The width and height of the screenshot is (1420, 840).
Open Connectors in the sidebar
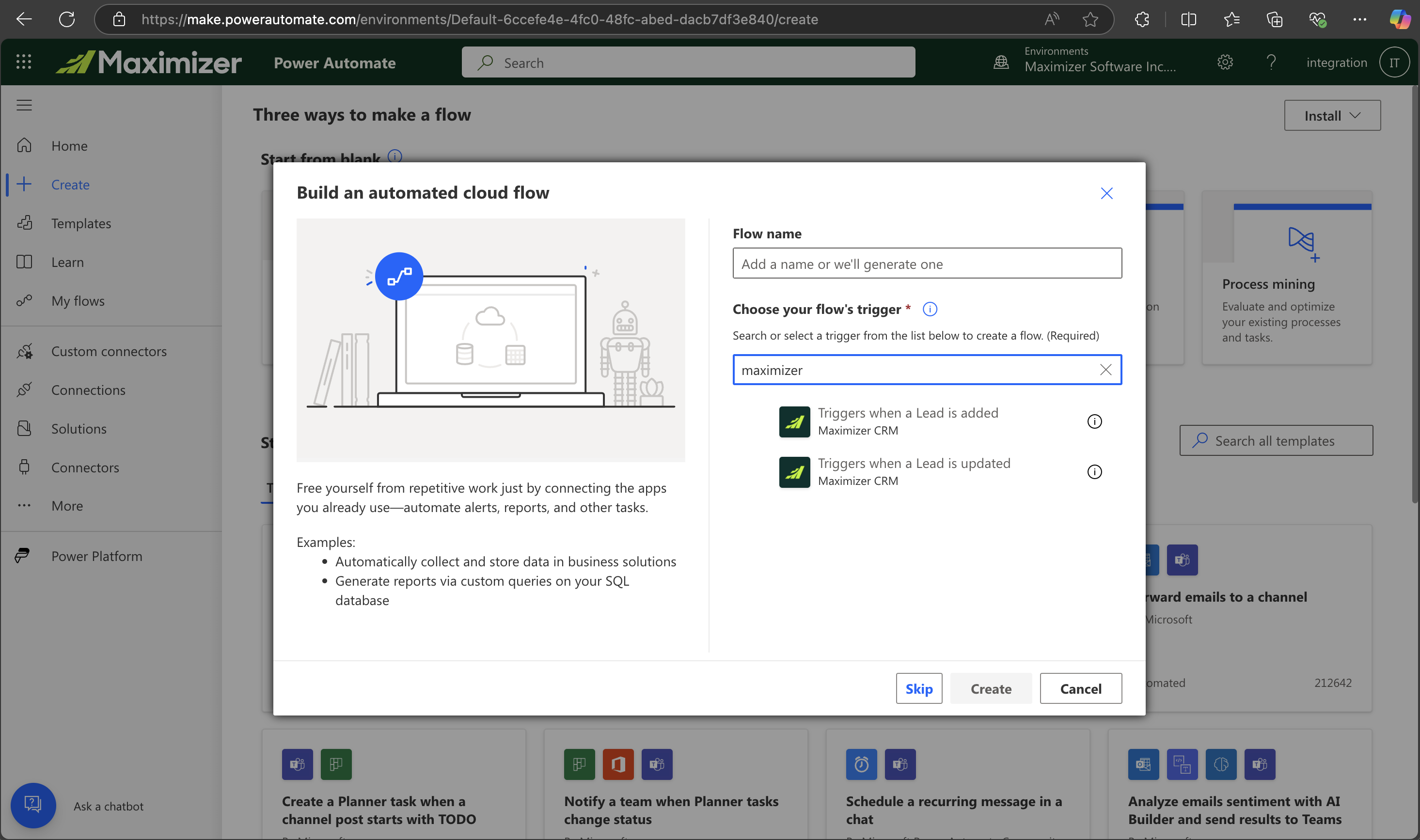point(85,467)
